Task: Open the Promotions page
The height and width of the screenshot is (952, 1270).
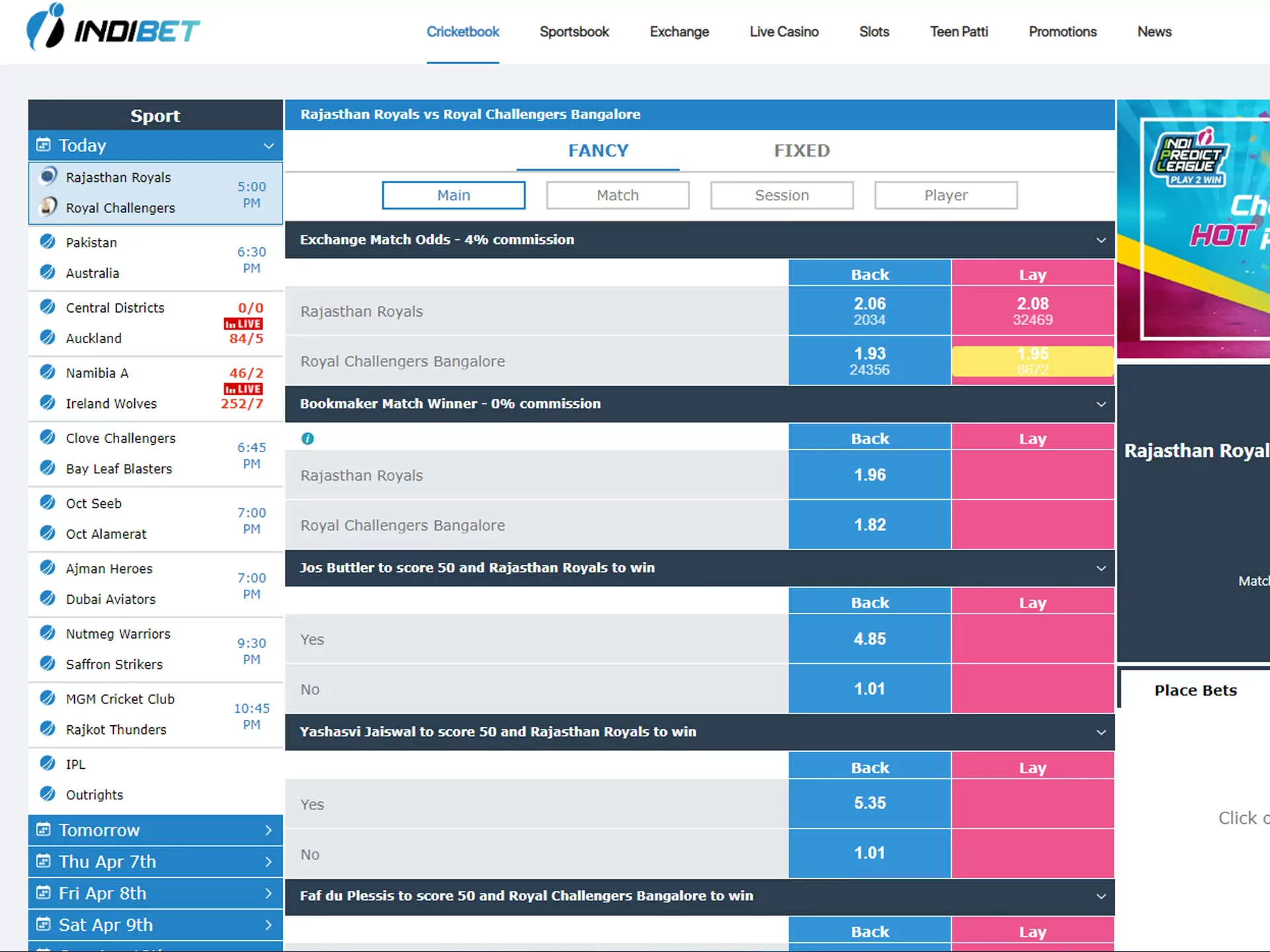Action: pos(1062,32)
